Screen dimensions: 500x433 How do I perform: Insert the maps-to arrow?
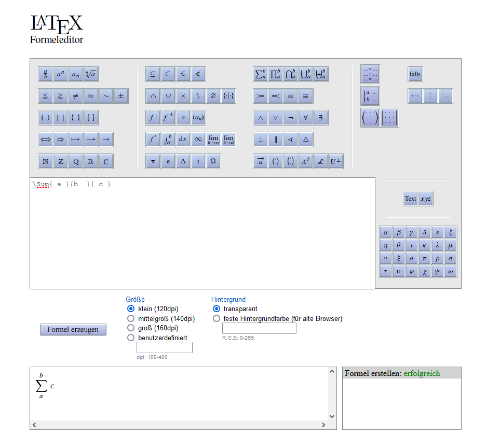click(x=76, y=139)
